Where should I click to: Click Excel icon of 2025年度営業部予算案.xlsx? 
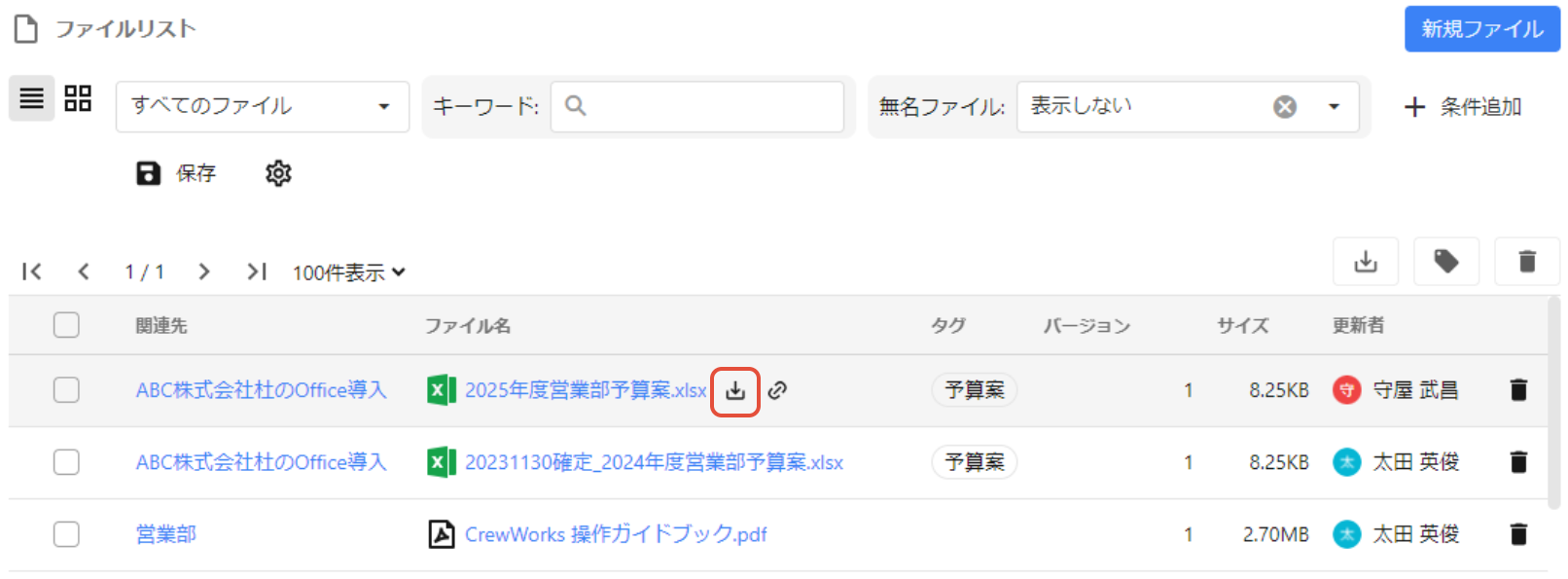coord(442,390)
